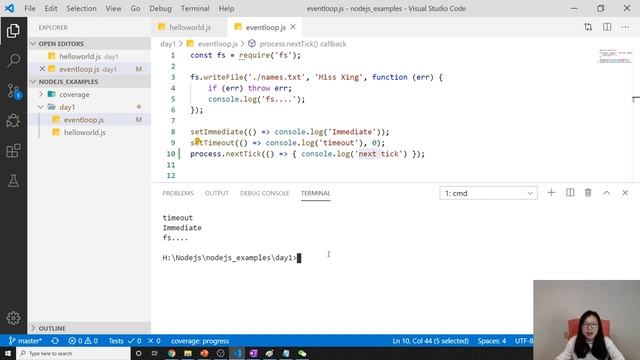
Task: Kill the terminal with trash icon
Action: click(x=588, y=193)
